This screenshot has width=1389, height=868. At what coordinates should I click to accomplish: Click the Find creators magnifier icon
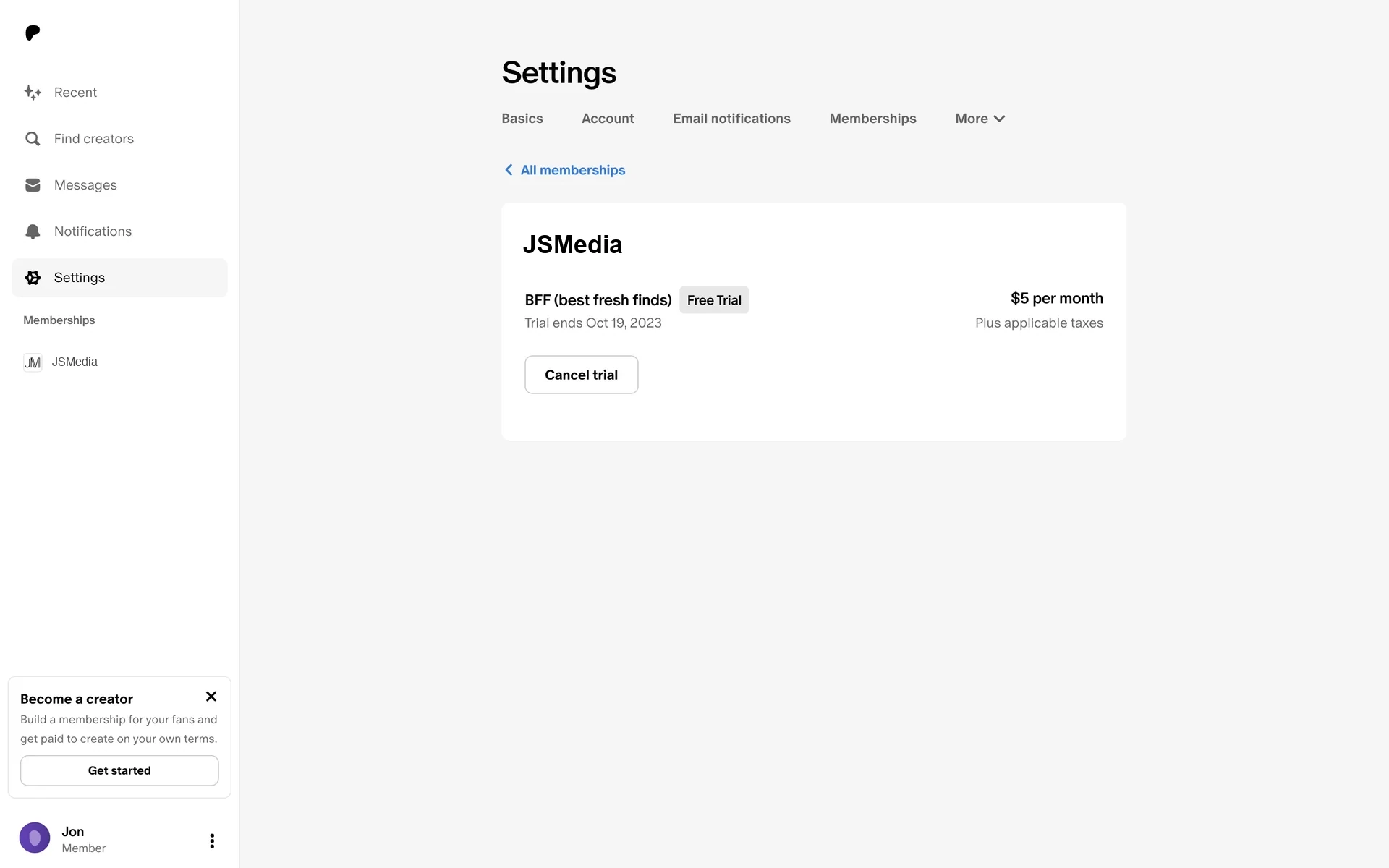[x=33, y=139]
